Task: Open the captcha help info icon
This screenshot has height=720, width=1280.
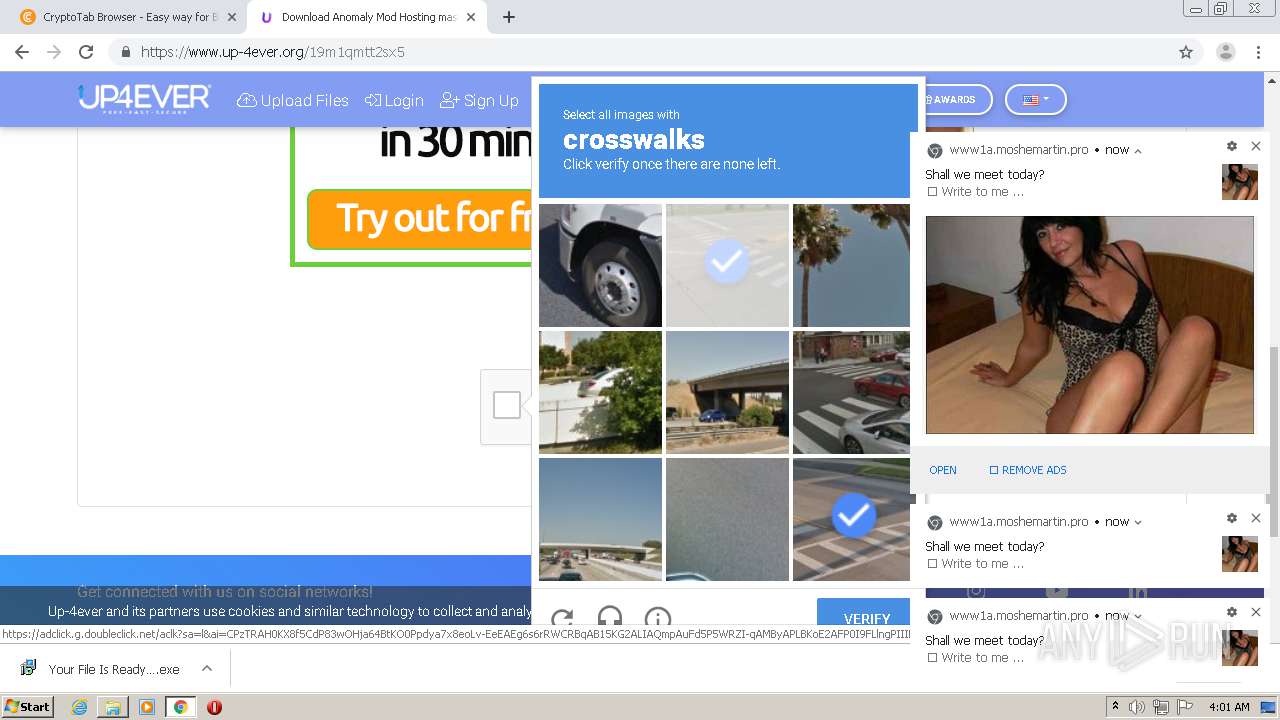Action: click(657, 617)
